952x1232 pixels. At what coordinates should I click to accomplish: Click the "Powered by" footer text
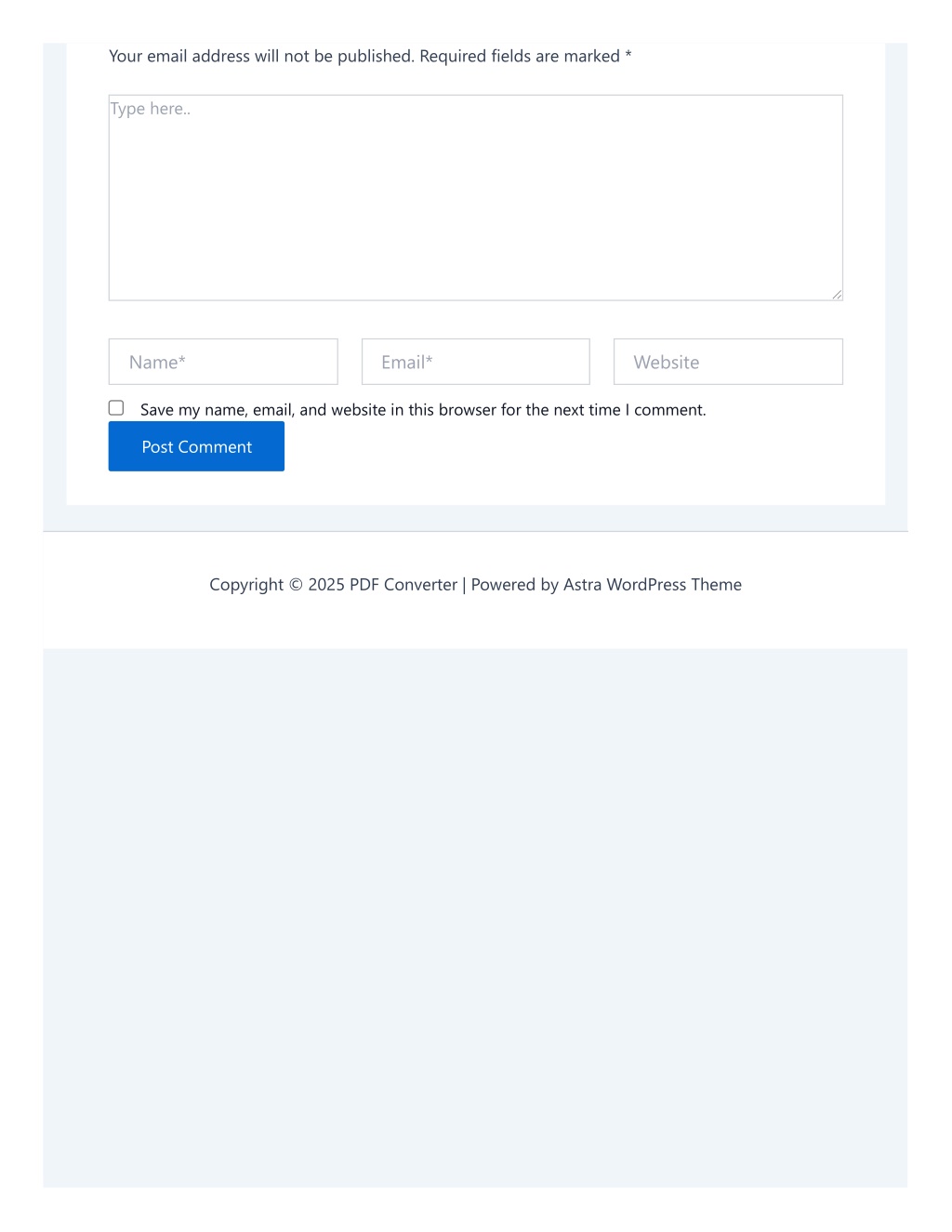[x=515, y=585]
